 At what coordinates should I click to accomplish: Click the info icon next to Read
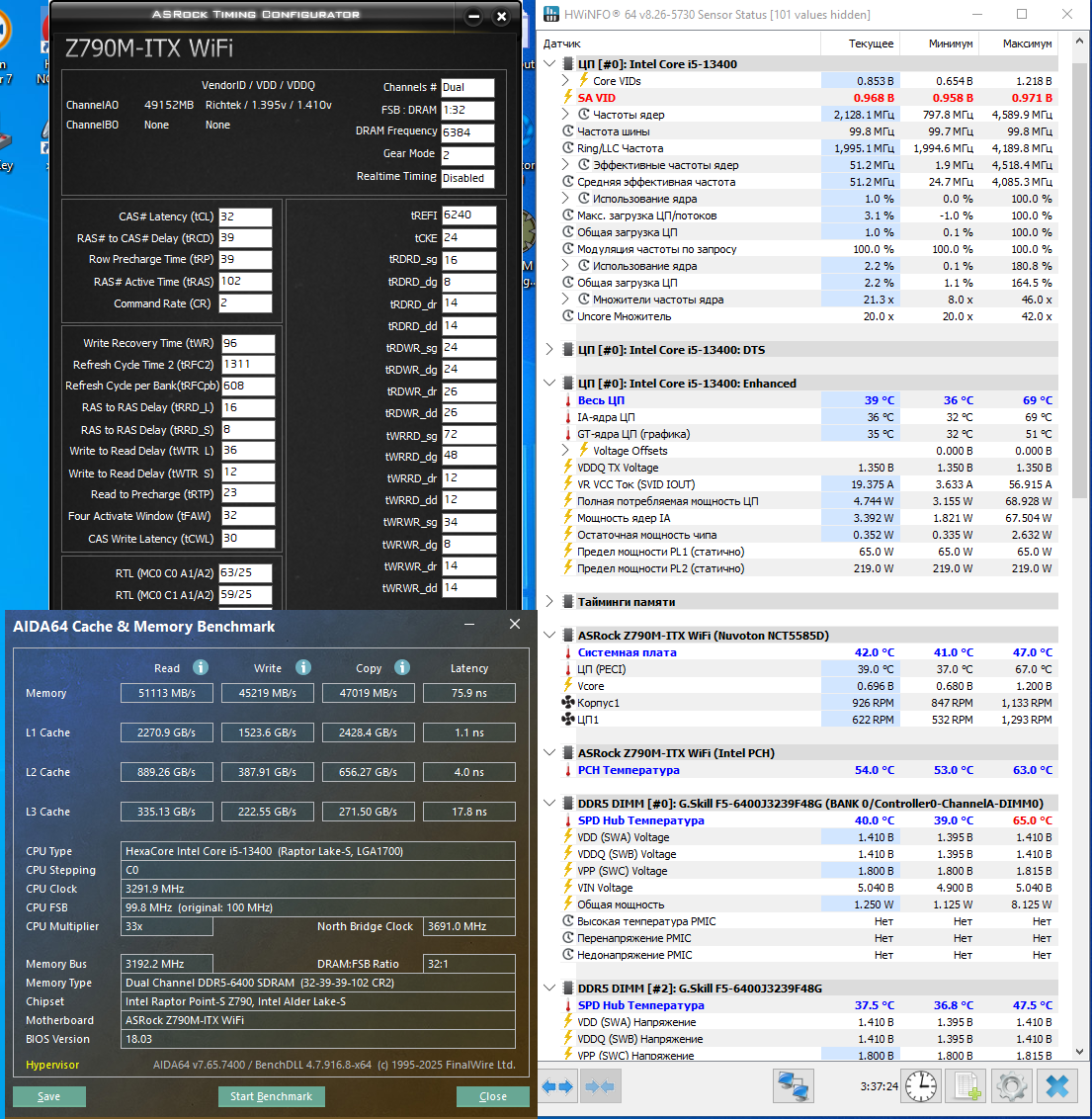coord(201,667)
